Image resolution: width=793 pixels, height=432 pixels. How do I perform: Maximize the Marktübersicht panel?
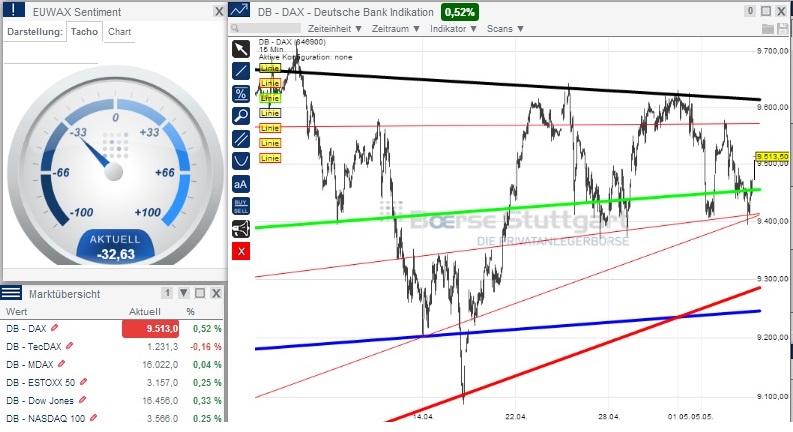[200, 293]
